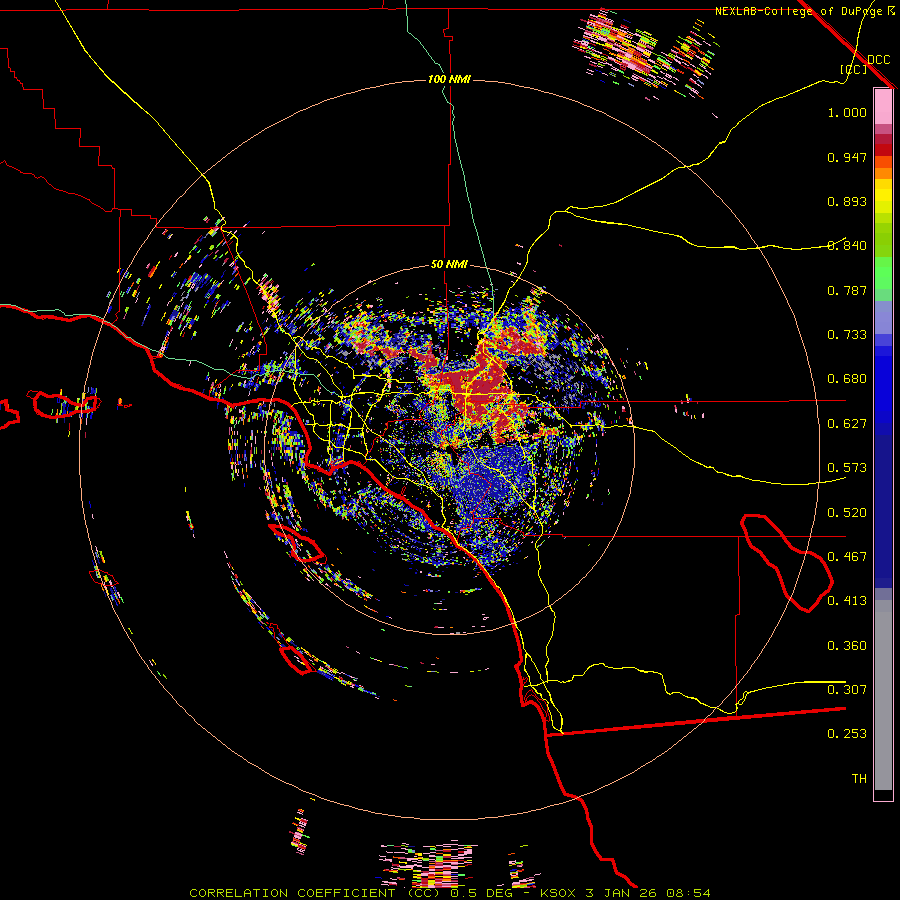Select the 0.360 scale value
This screenshot has width=900, height=900.
pyautogui.click(x=847, y=646)
